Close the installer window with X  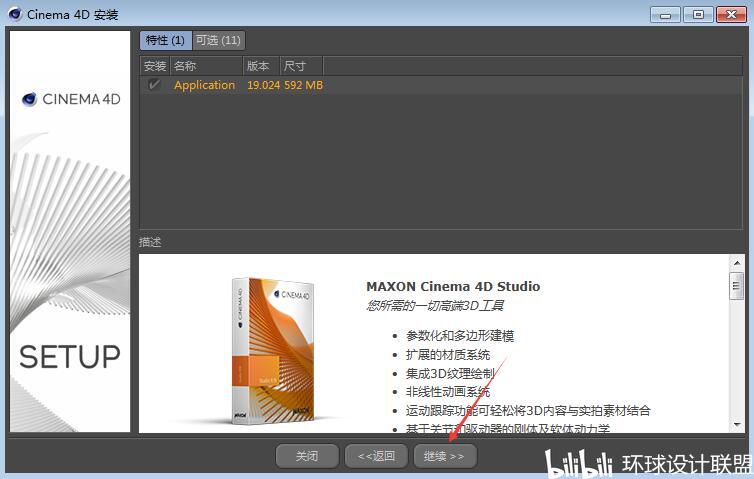coord(731,14)
